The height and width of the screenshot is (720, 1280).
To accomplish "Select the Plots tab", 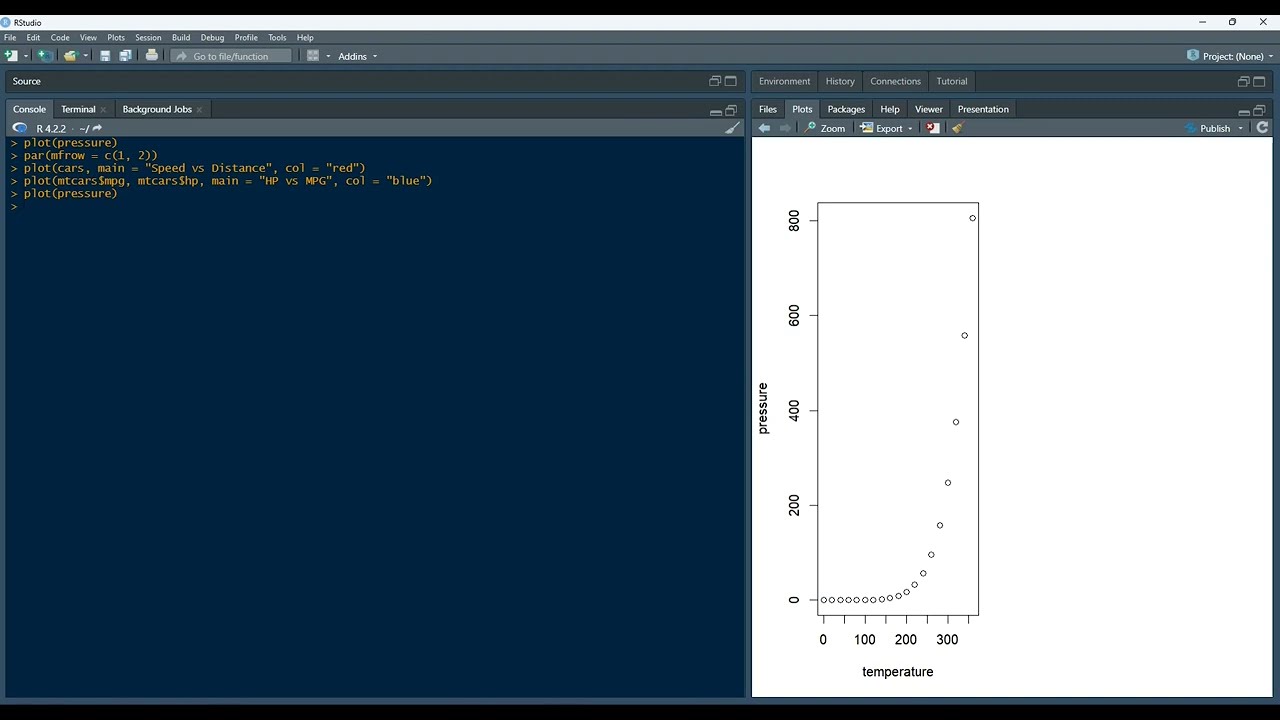I will click(802, 109).
